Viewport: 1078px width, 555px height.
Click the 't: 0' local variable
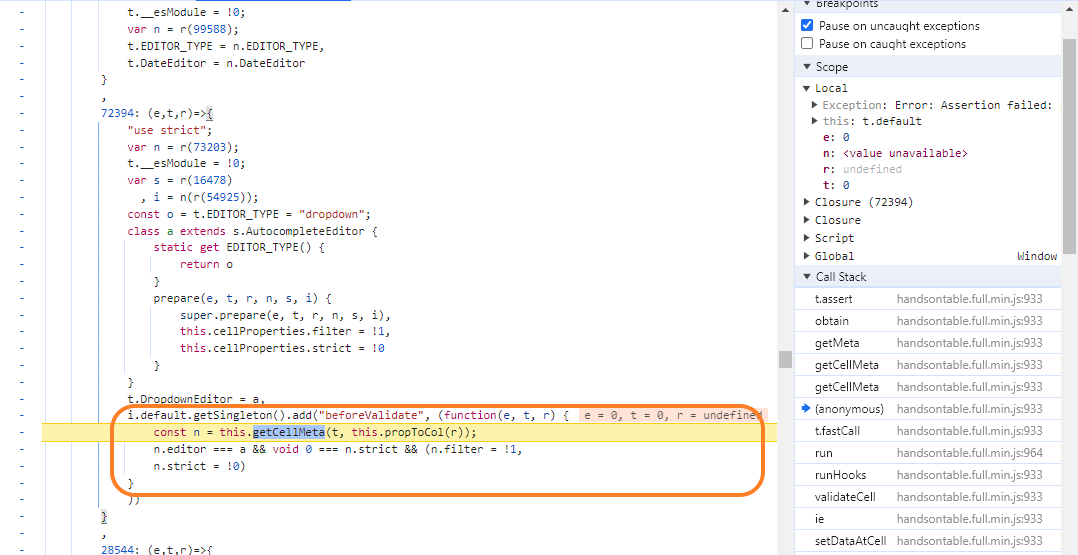tap(837, 185)
